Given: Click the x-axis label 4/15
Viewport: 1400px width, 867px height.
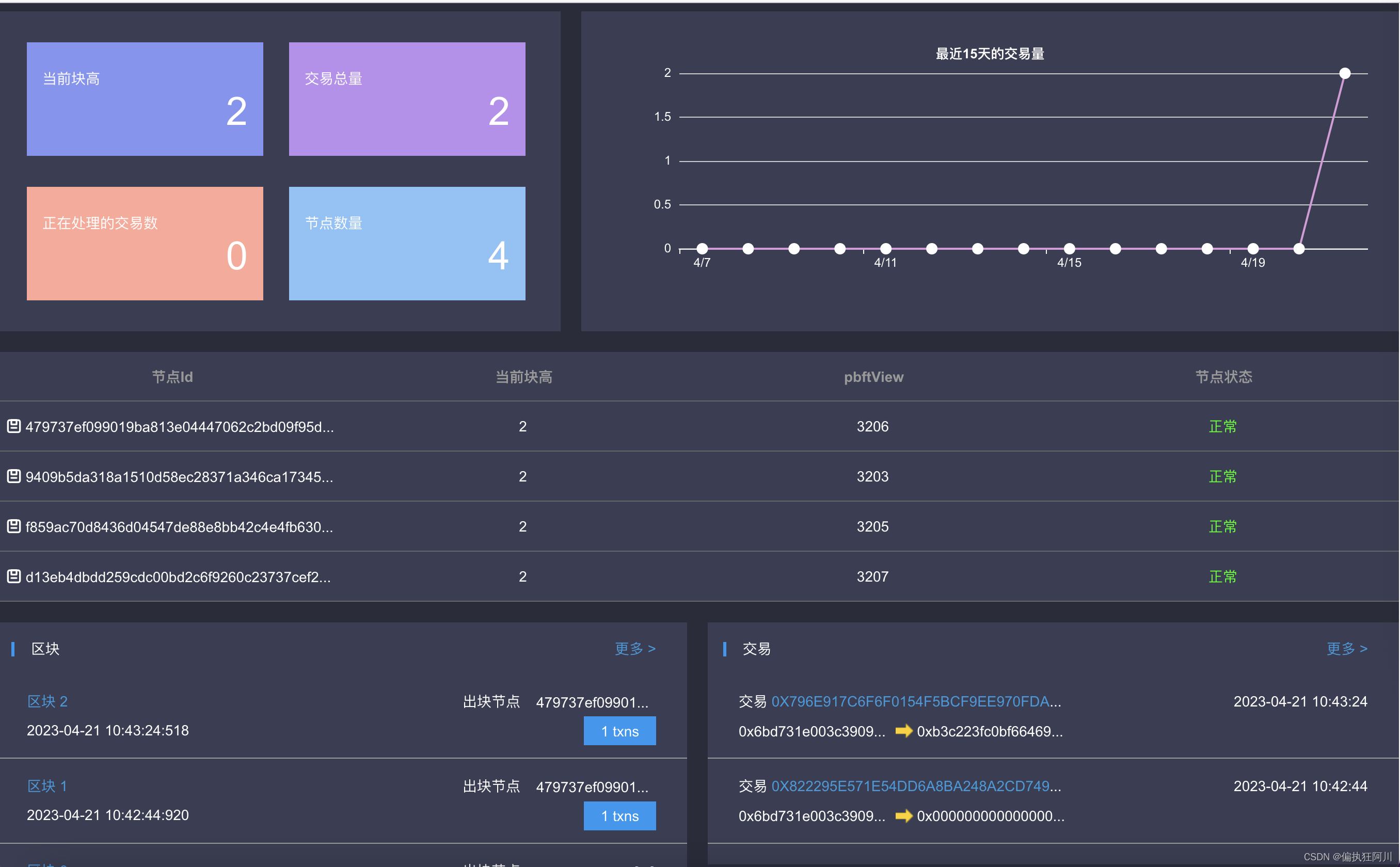Looking at the screenshot, I should coord(1069,263).
